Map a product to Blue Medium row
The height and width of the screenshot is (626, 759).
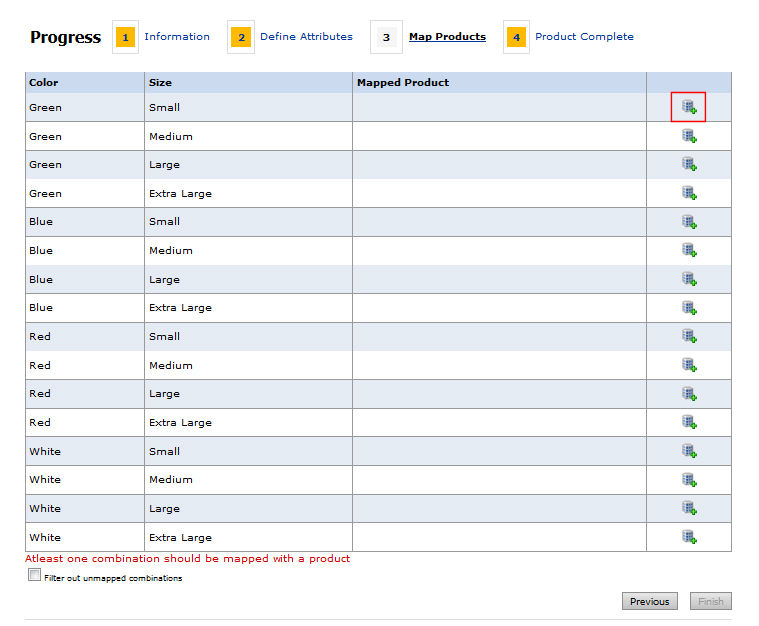689,250
